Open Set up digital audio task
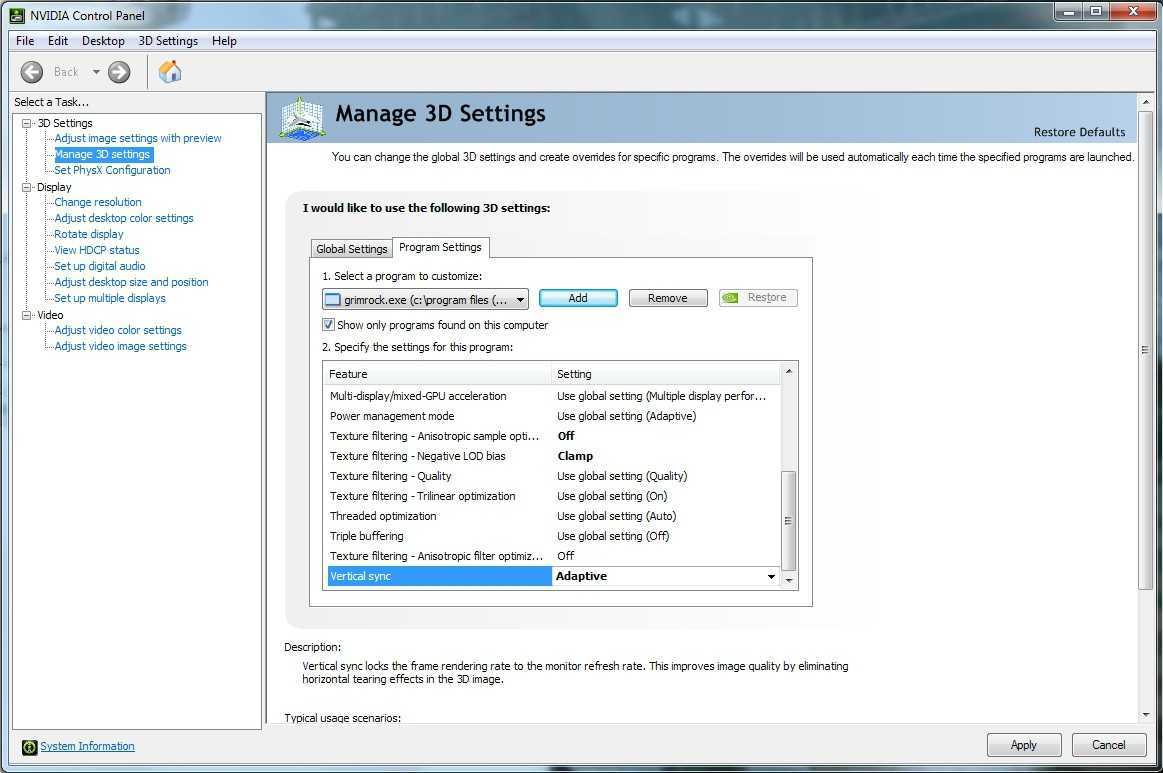Viewport: 1163px width, 773px height. 100,266
